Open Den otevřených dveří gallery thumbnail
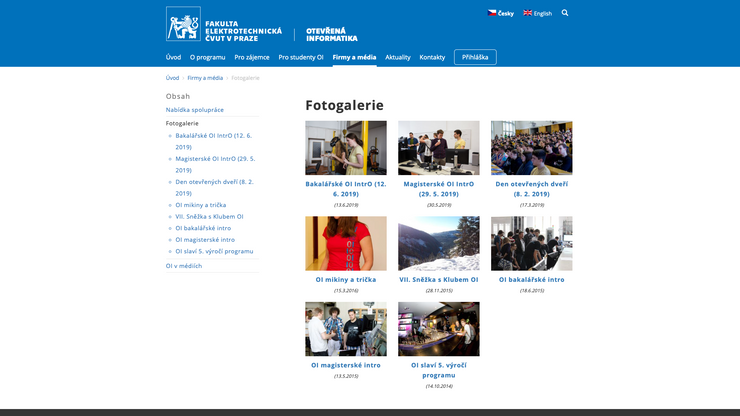Screen dimensions: 740x416 point(531,148)
